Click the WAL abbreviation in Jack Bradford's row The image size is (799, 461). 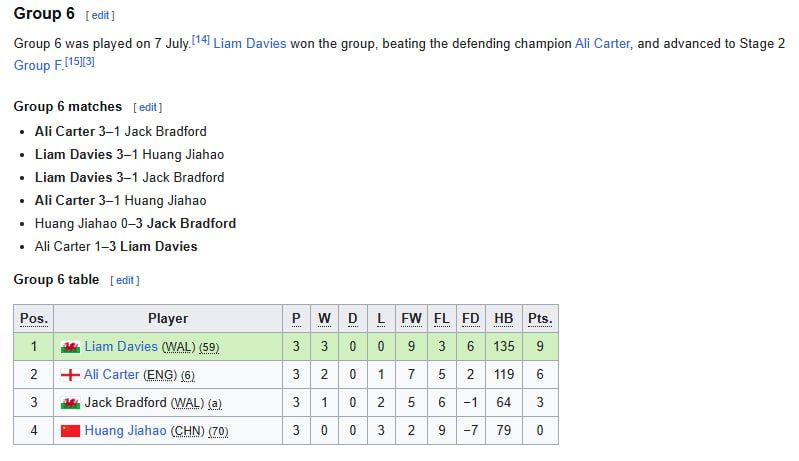(x=187, y=403)
